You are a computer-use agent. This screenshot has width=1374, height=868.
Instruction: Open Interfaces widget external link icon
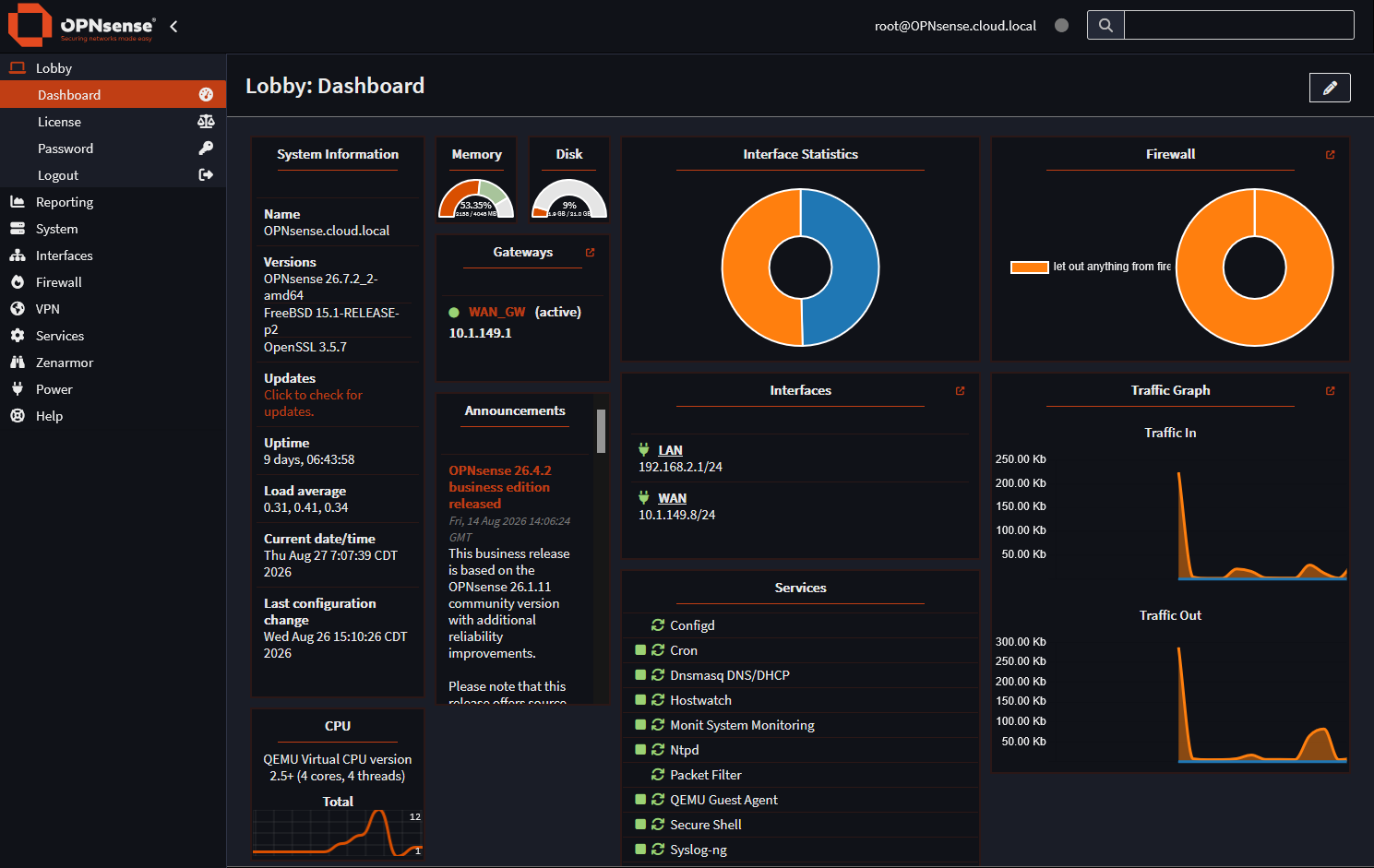tap(960, 391)
